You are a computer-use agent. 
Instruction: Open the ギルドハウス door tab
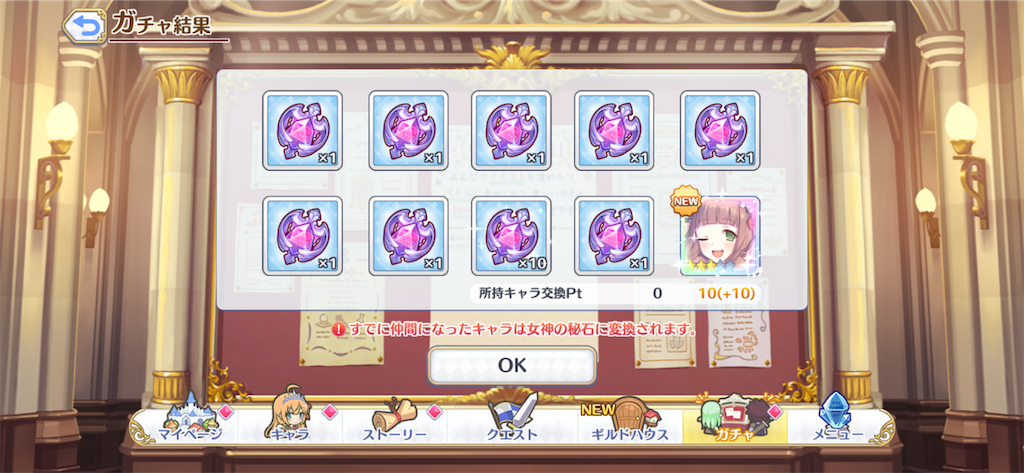coord(630,425)
